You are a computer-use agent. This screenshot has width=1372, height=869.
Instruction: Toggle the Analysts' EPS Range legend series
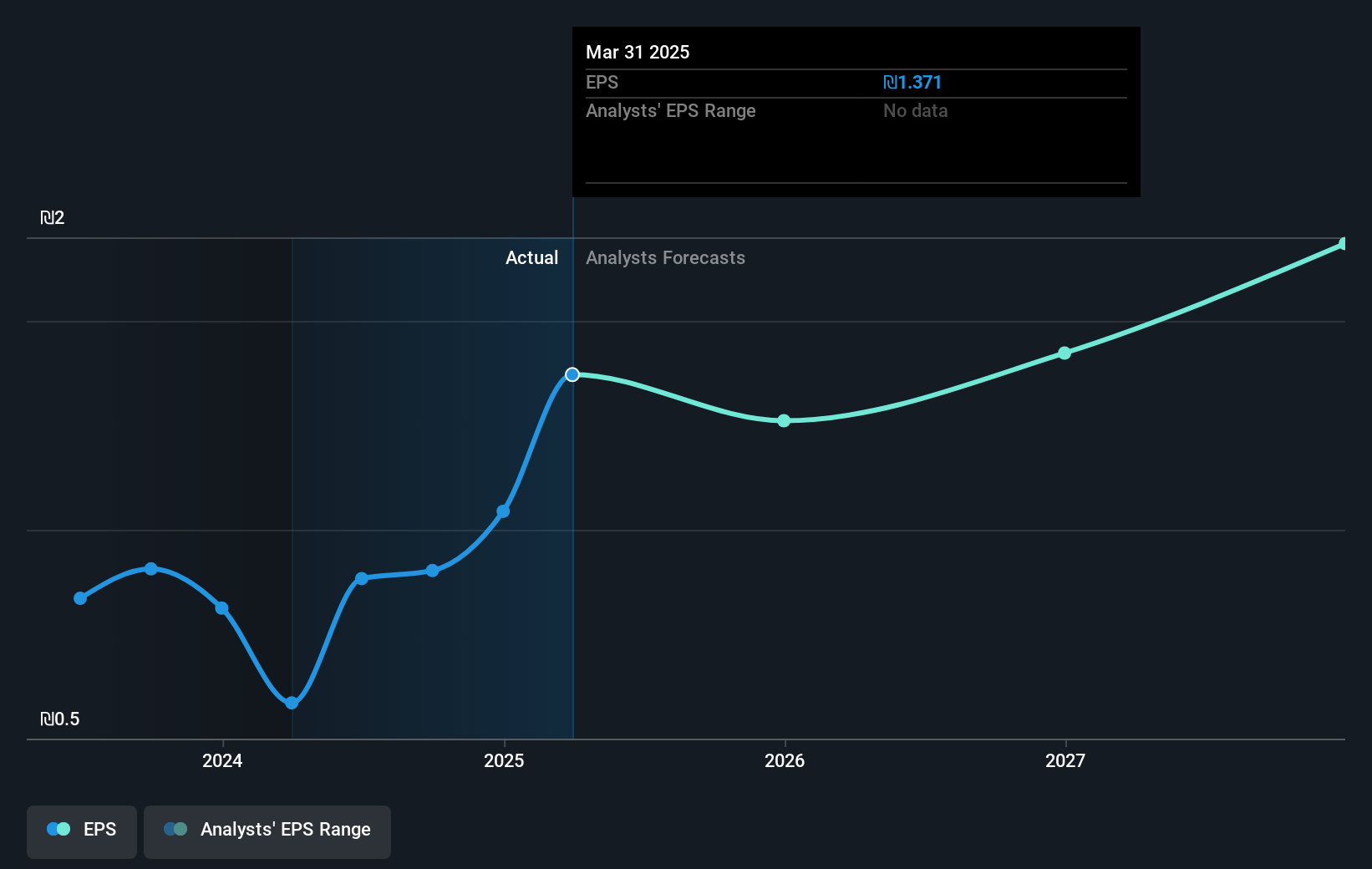267,831
